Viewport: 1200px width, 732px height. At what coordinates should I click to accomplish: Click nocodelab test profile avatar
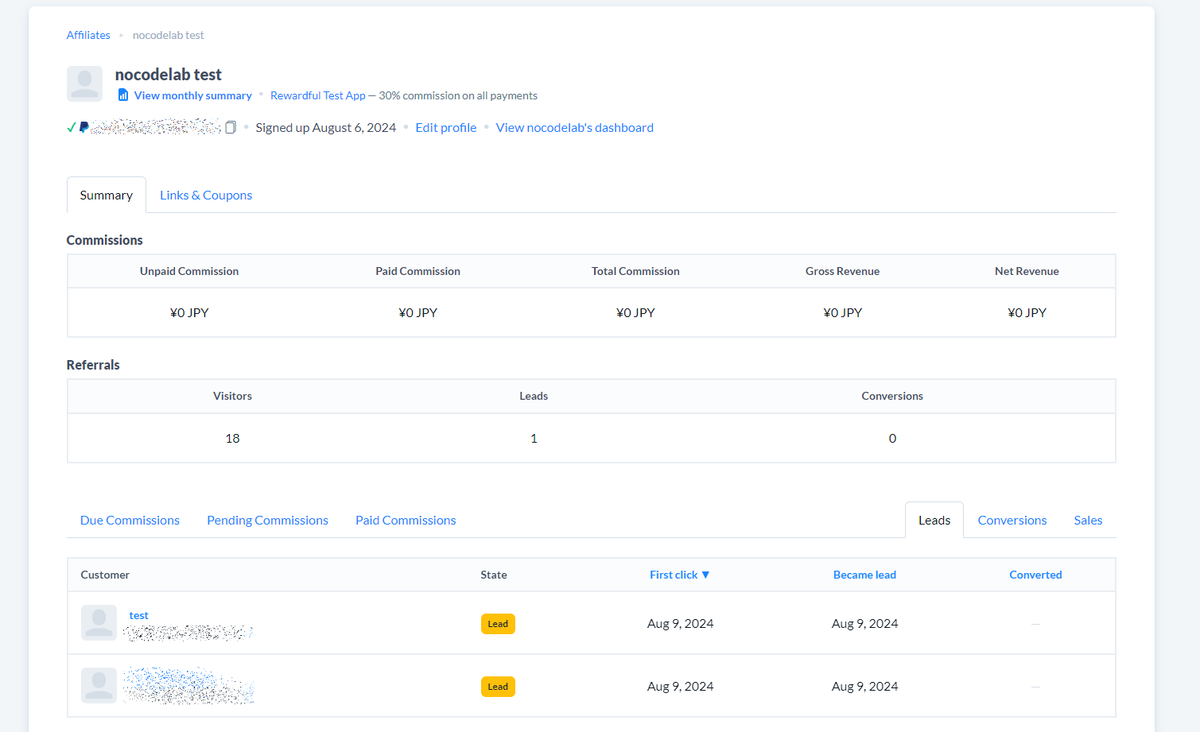tap(85, 84)
